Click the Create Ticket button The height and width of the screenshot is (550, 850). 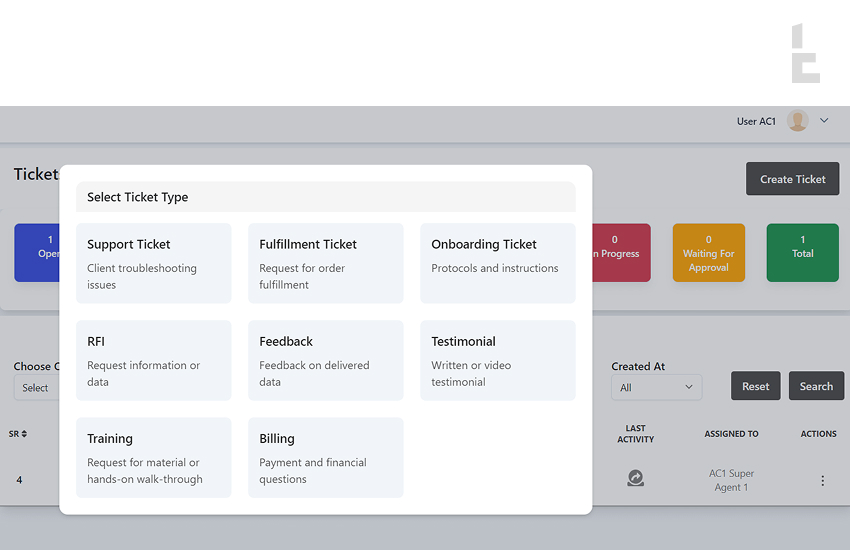[x=792, y=179]
